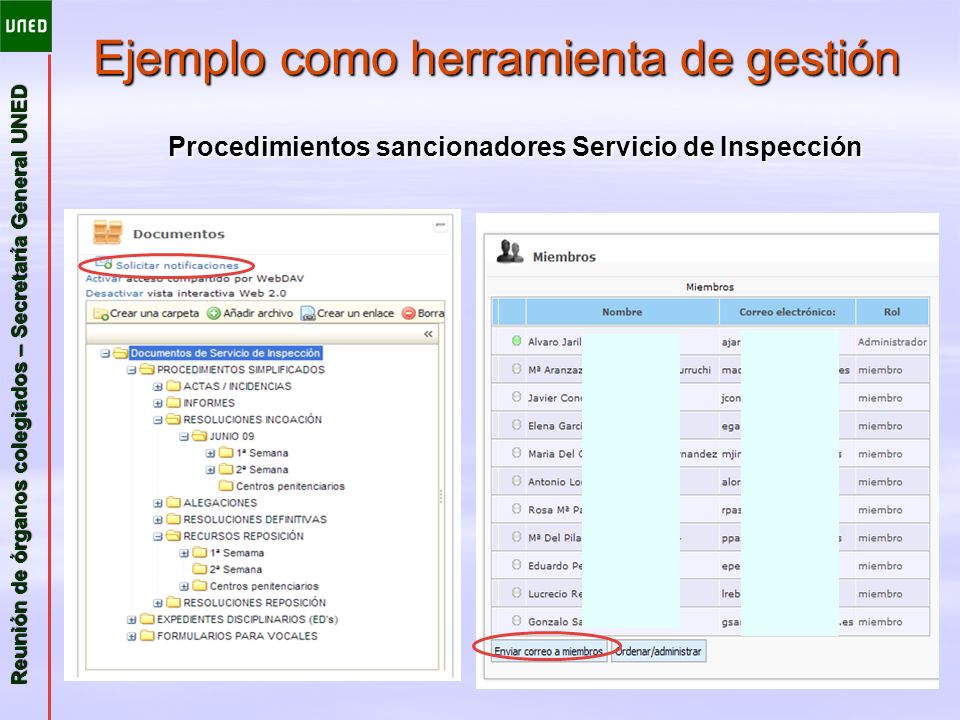
Task: Expand FORMULARIOS PARA VOCALES node
Action: 131,636
